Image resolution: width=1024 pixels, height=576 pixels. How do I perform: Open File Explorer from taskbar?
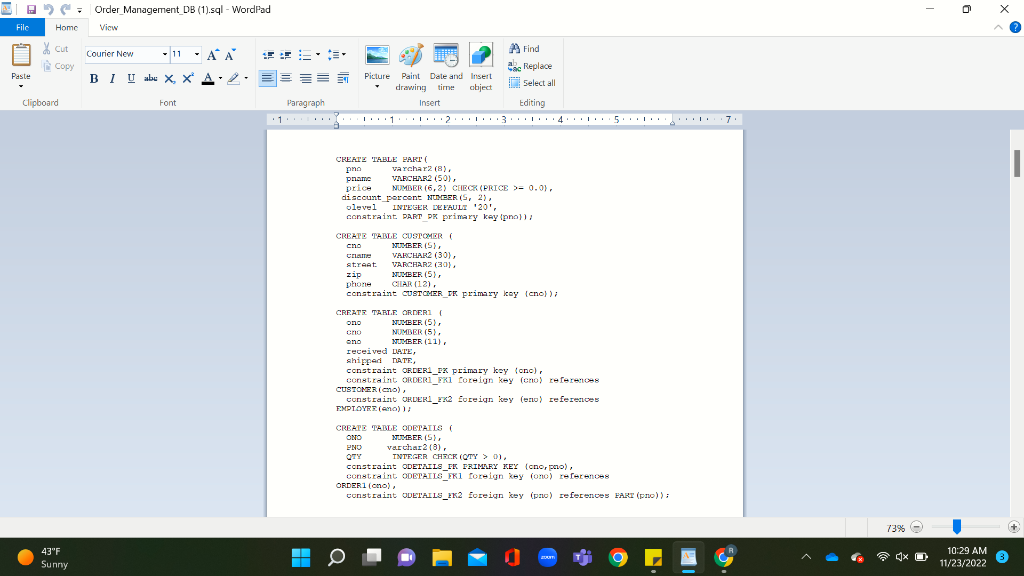coord(442,558)
